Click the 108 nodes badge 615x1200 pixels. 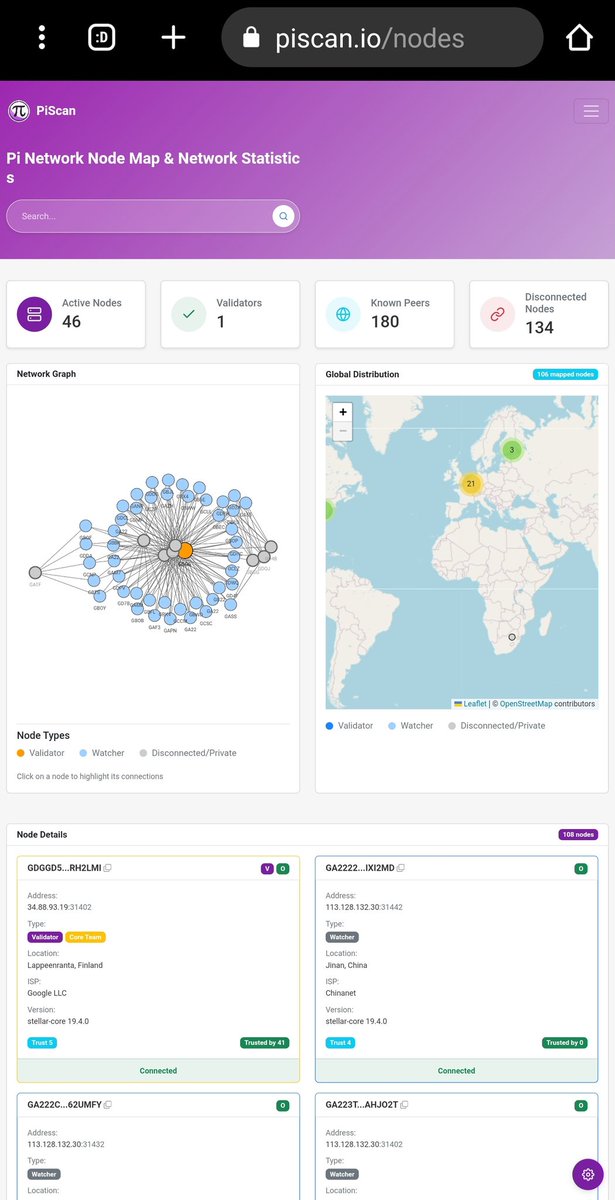578,834
